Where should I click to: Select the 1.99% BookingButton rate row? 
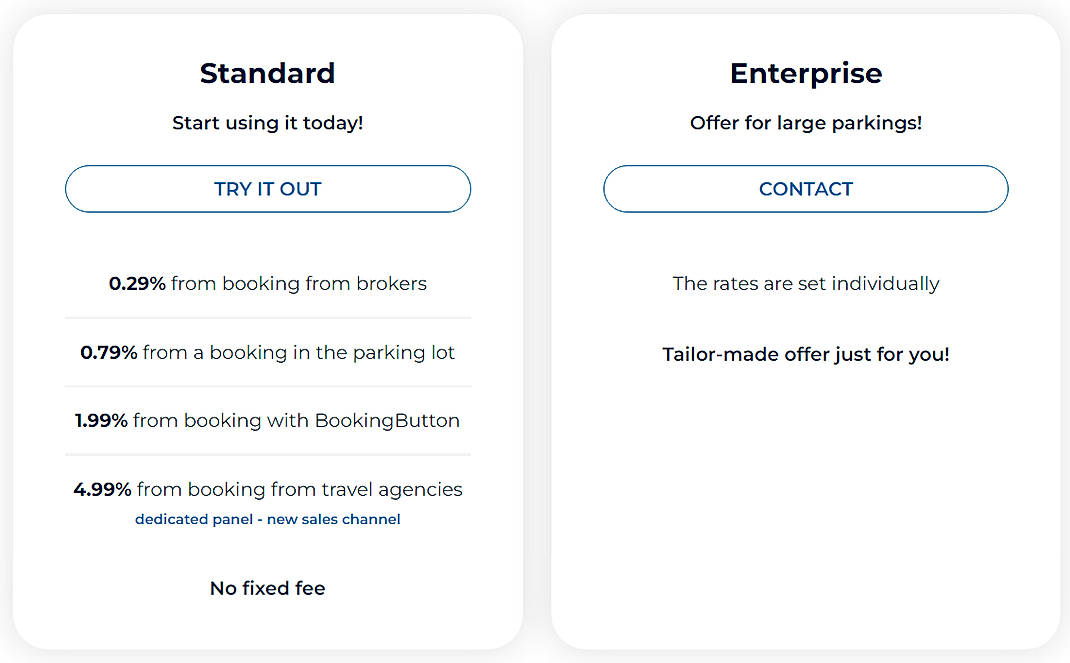pyautogui.click(x=267, y=421)
